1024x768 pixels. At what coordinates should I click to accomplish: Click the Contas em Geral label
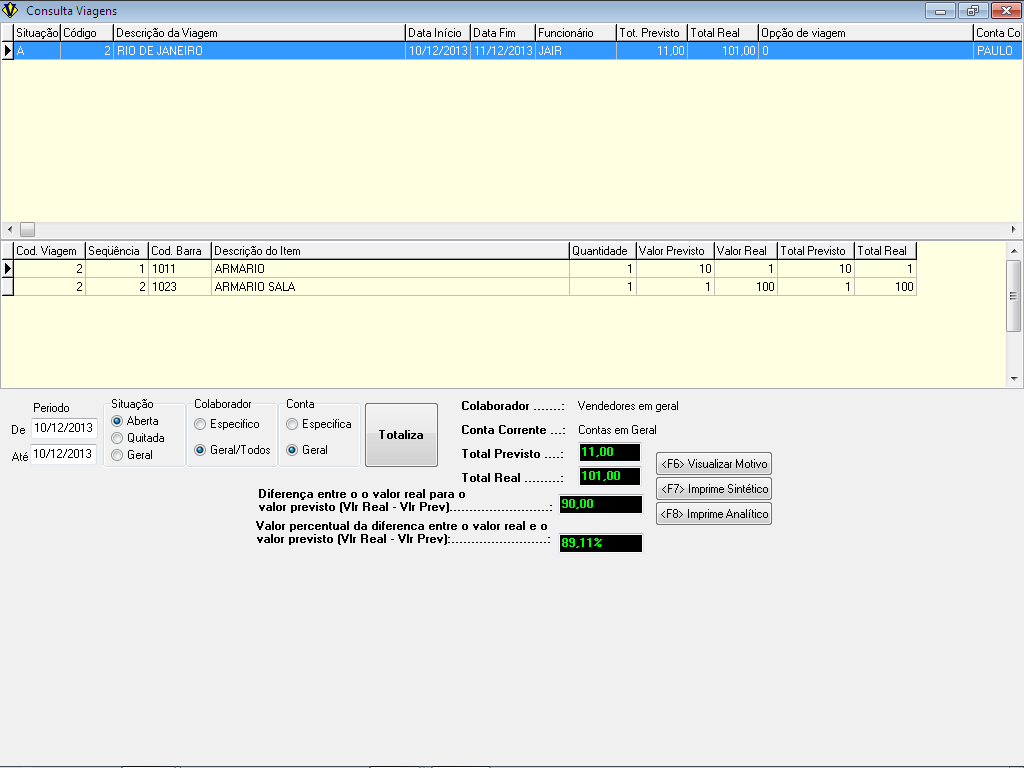click(x=617, y=430)
